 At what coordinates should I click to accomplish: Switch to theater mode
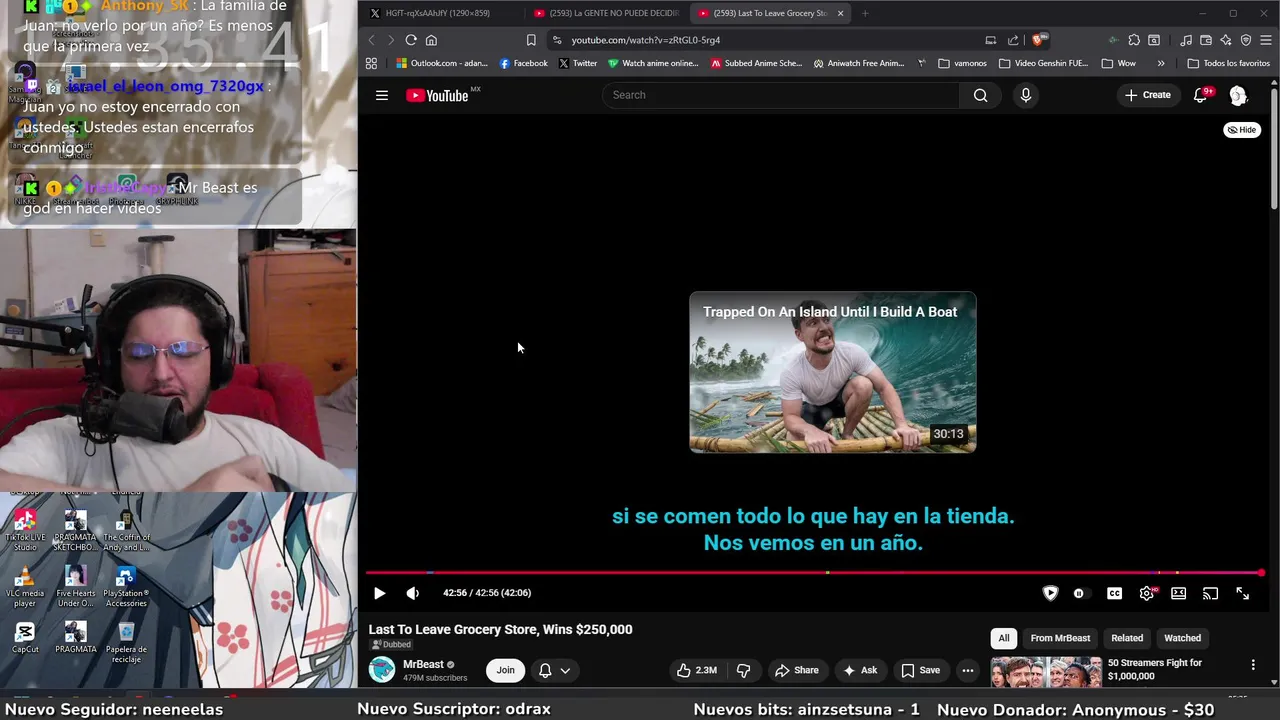[1179, 593]
